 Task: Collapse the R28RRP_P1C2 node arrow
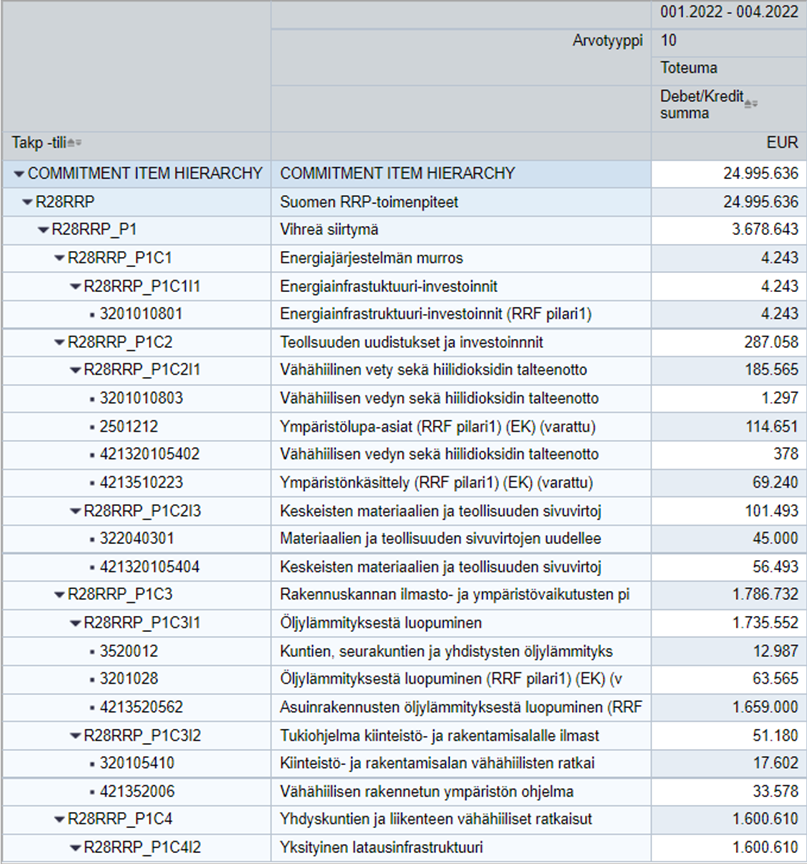point(59,342)
